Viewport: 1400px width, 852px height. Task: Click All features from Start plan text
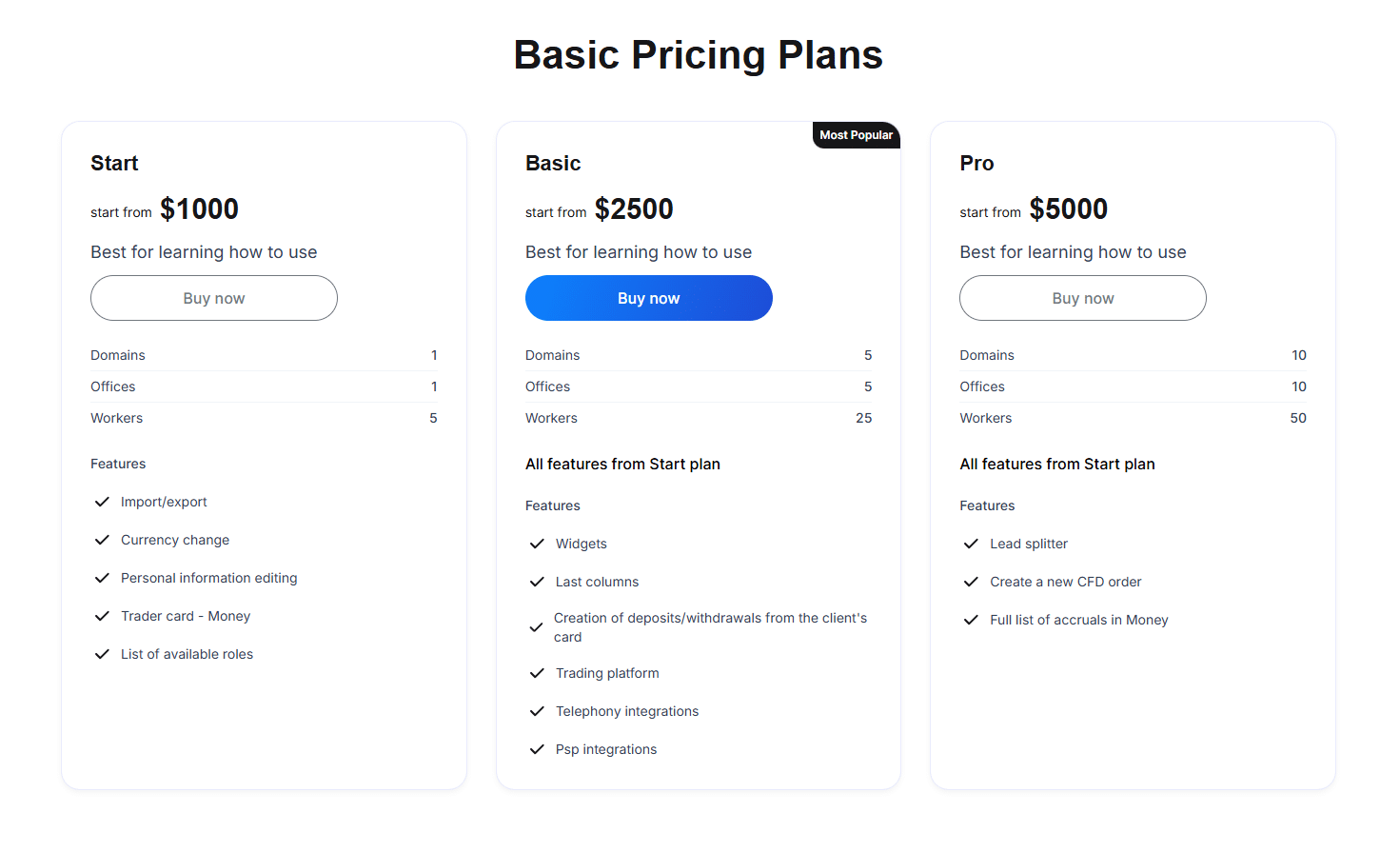coord(622,464)
